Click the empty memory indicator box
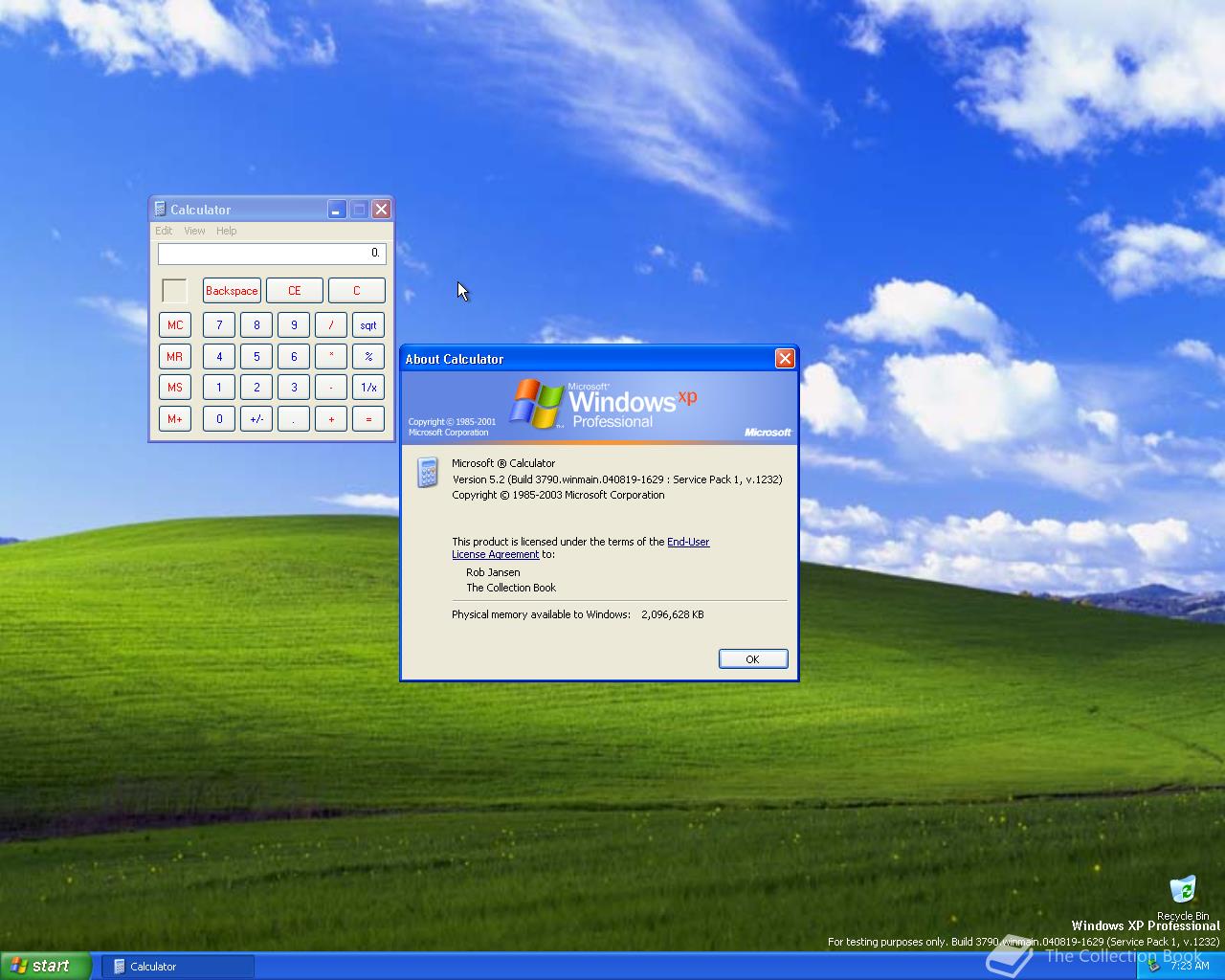Image resolution: width=1225 pixels, height=980 pixels. click(174, 291)
